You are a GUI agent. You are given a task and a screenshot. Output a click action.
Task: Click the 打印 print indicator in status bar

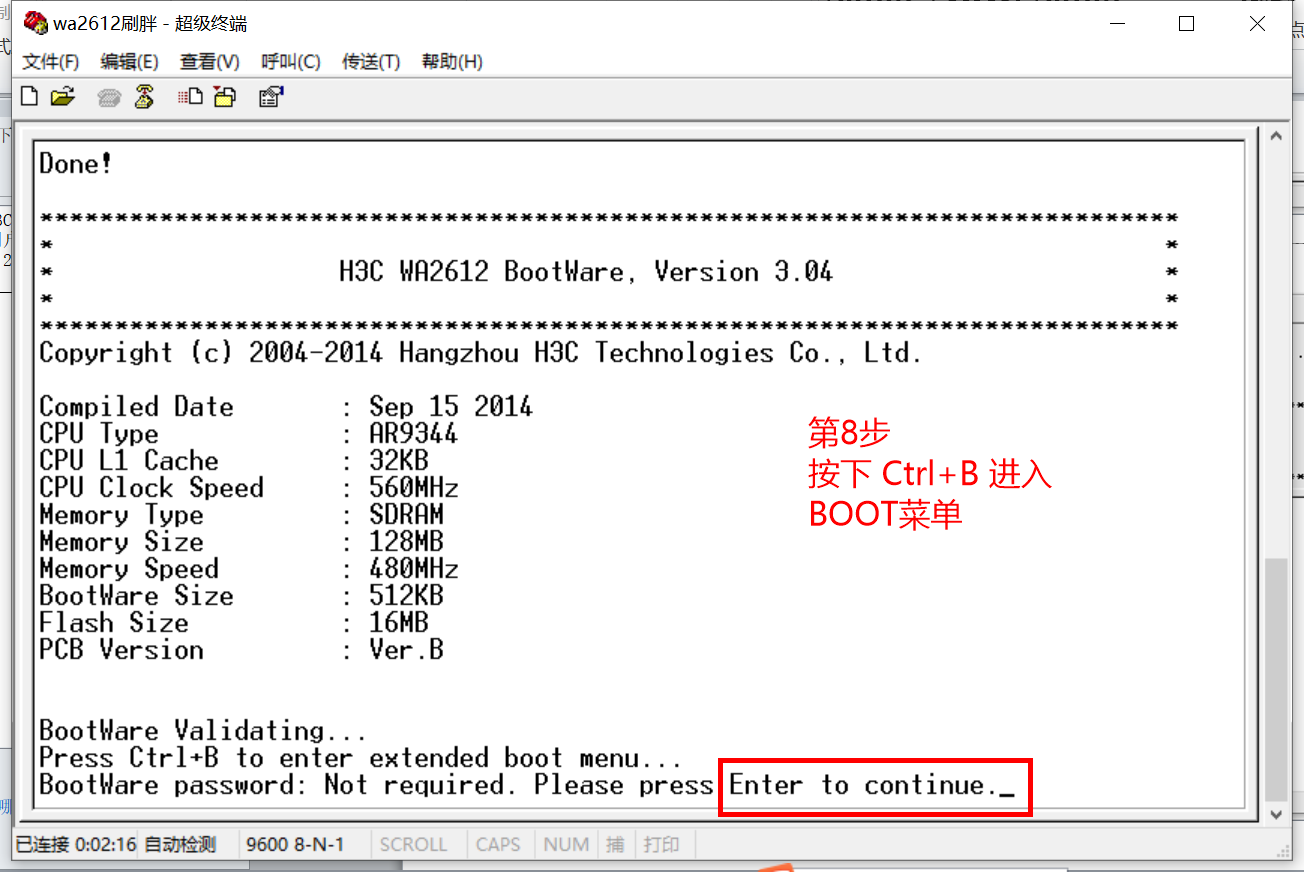pos(660,845)
